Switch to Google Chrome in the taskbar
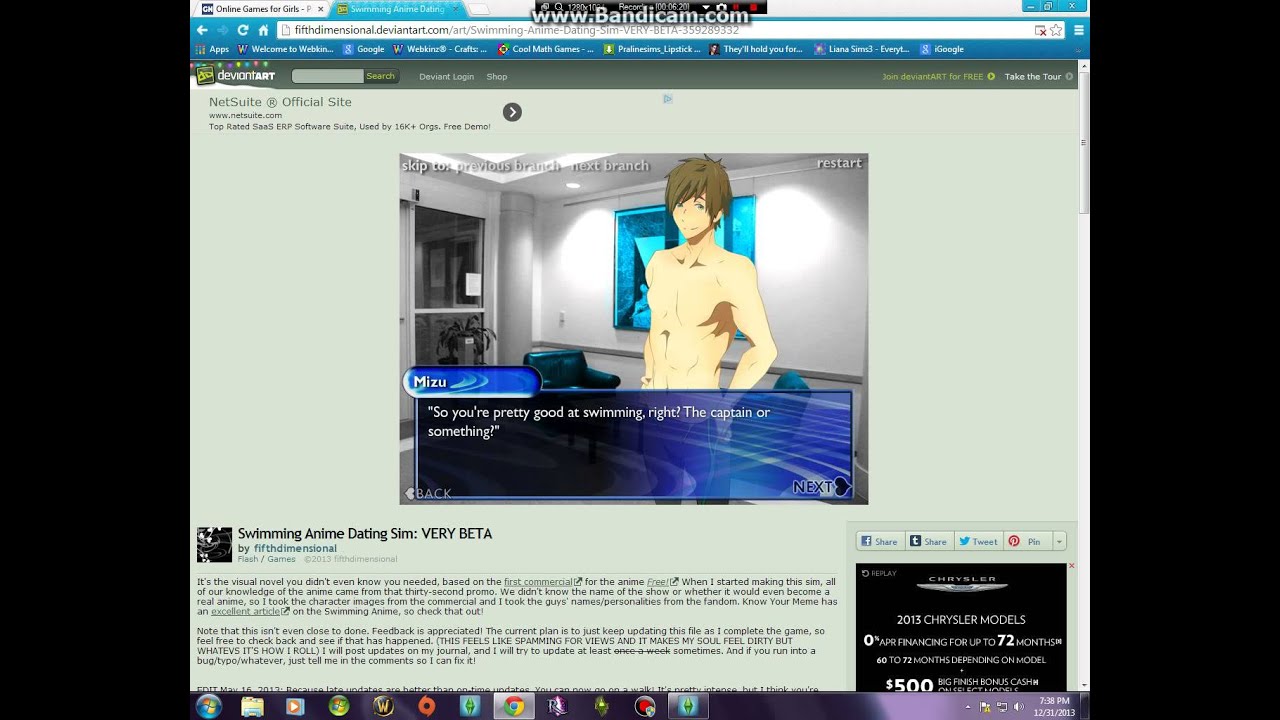The width and height of the screenshot is (1280, 720). point(513,706)
